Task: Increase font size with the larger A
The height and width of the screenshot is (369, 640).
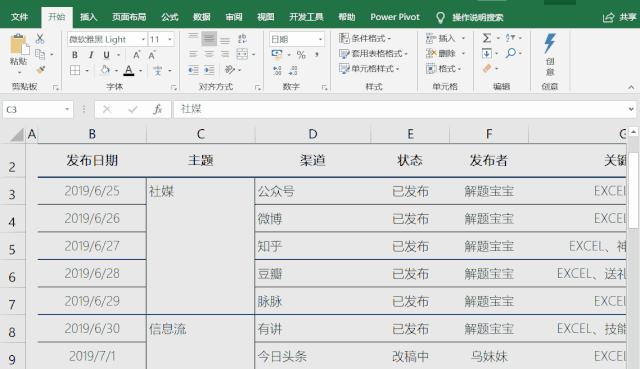Action: [137, 55]
